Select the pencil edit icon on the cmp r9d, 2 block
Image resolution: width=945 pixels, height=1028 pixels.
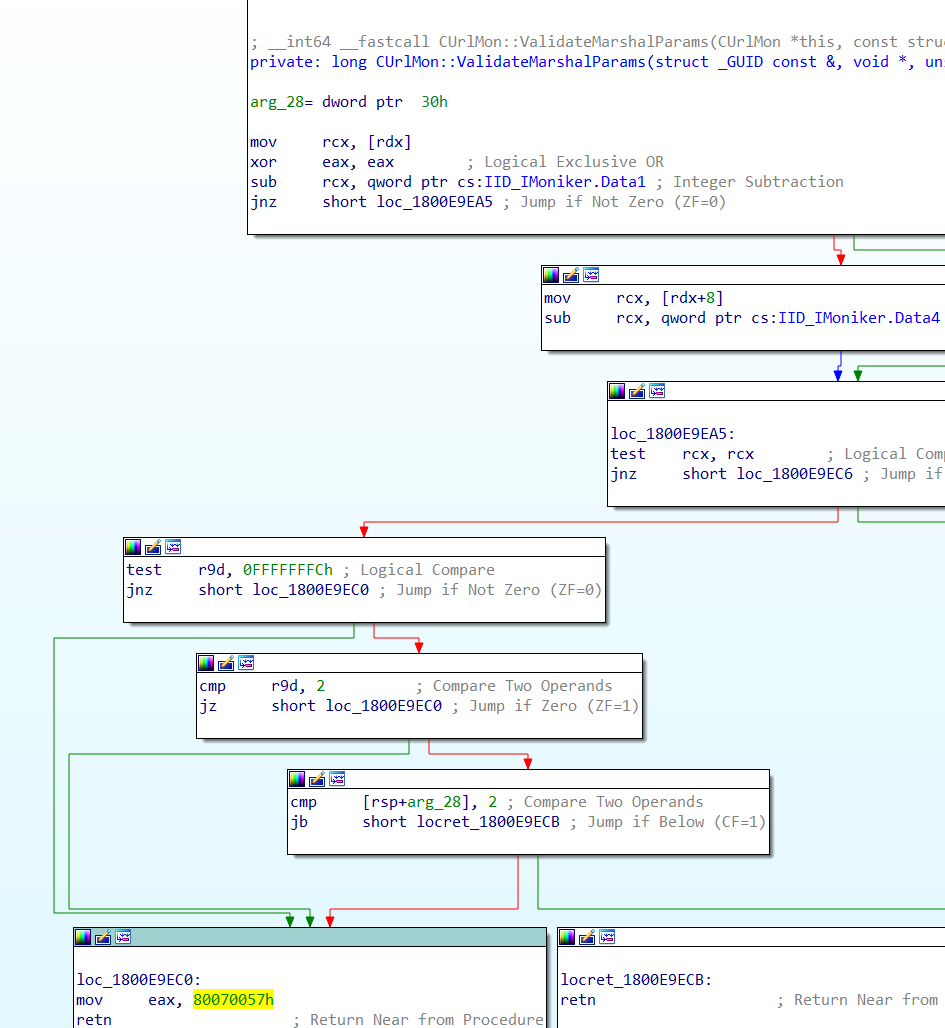pos(225,662)
